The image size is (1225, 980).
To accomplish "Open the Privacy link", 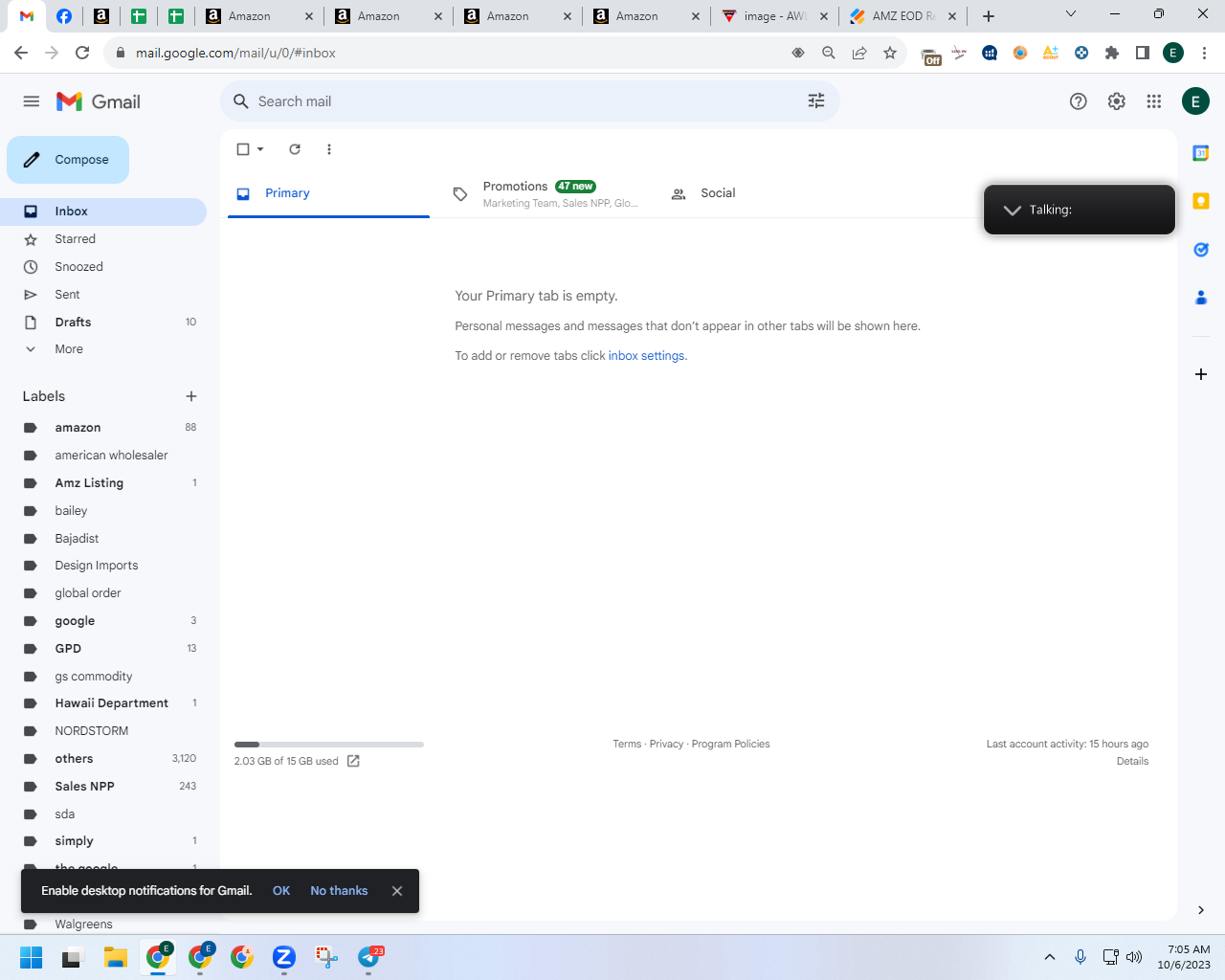I will click(x=666, y=744).
